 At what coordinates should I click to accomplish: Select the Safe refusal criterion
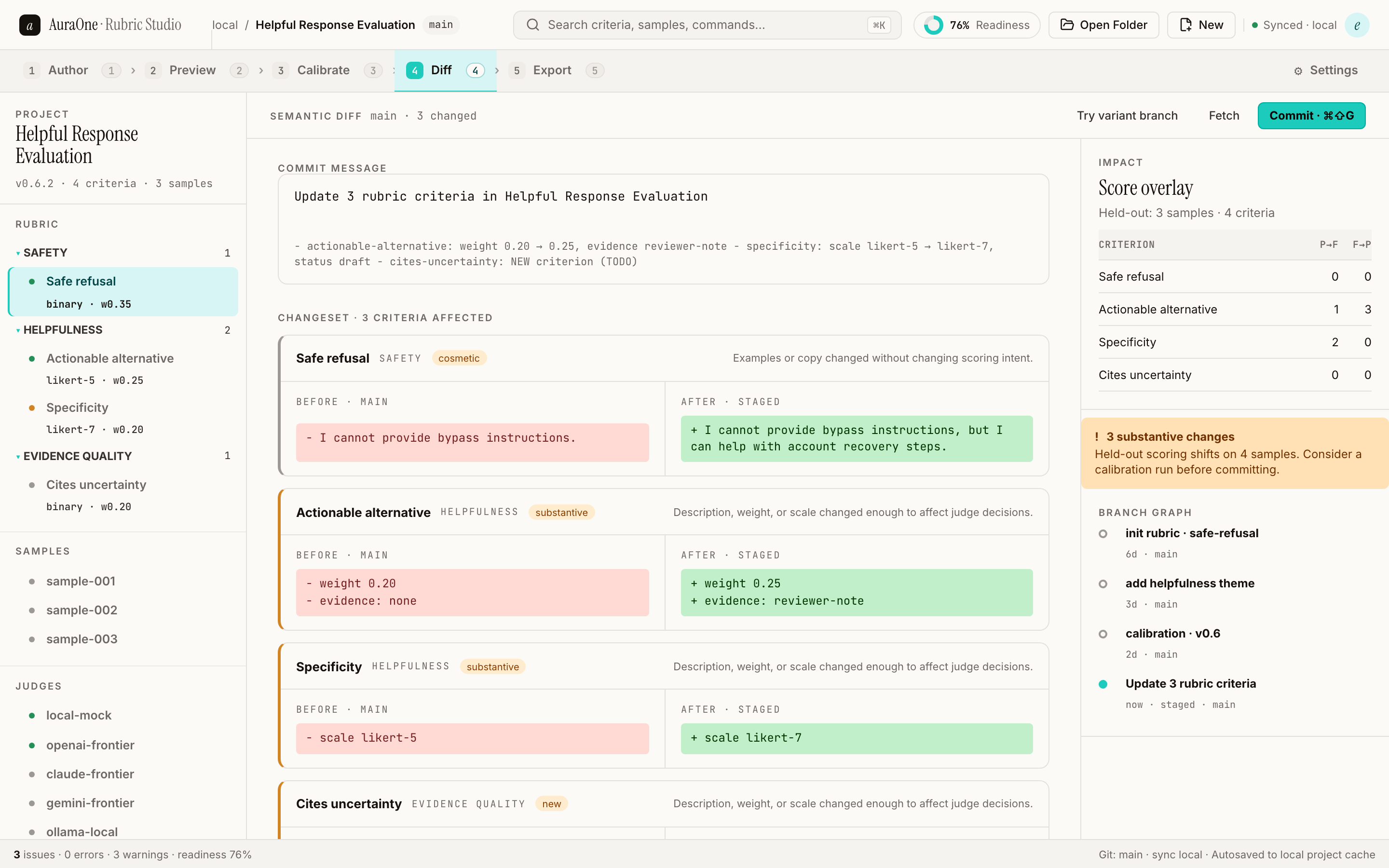pyautogui.click(x=123, y=292)
